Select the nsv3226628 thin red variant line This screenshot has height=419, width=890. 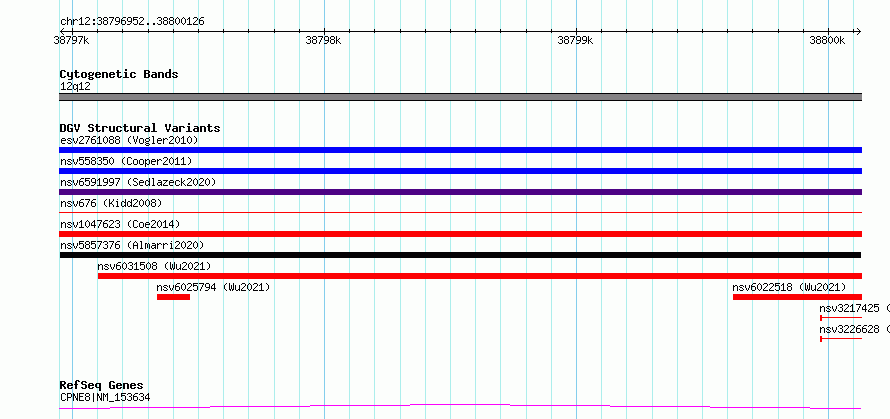(841, 339)
